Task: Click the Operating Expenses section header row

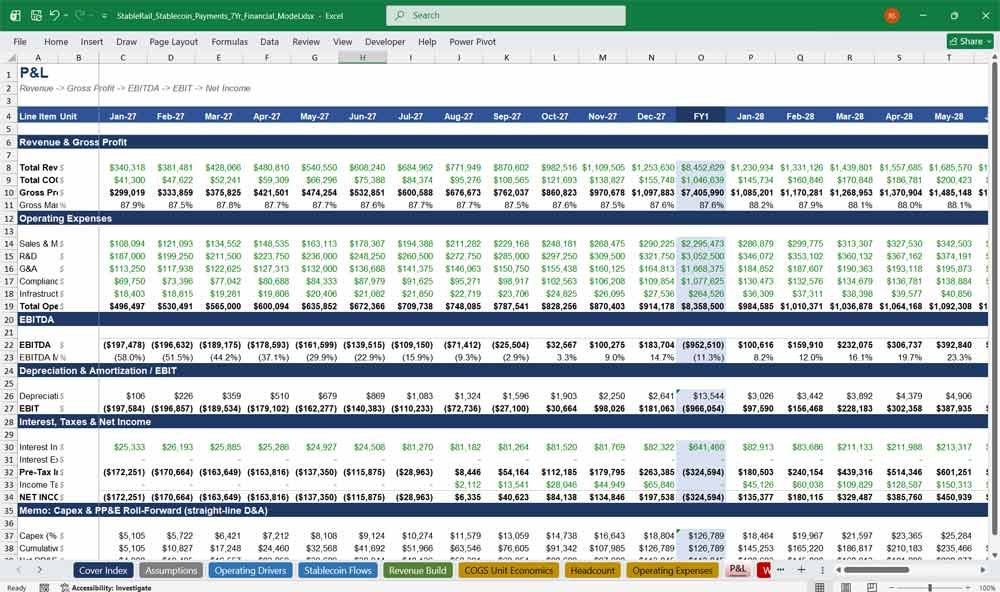Action: tap(503, 218)
